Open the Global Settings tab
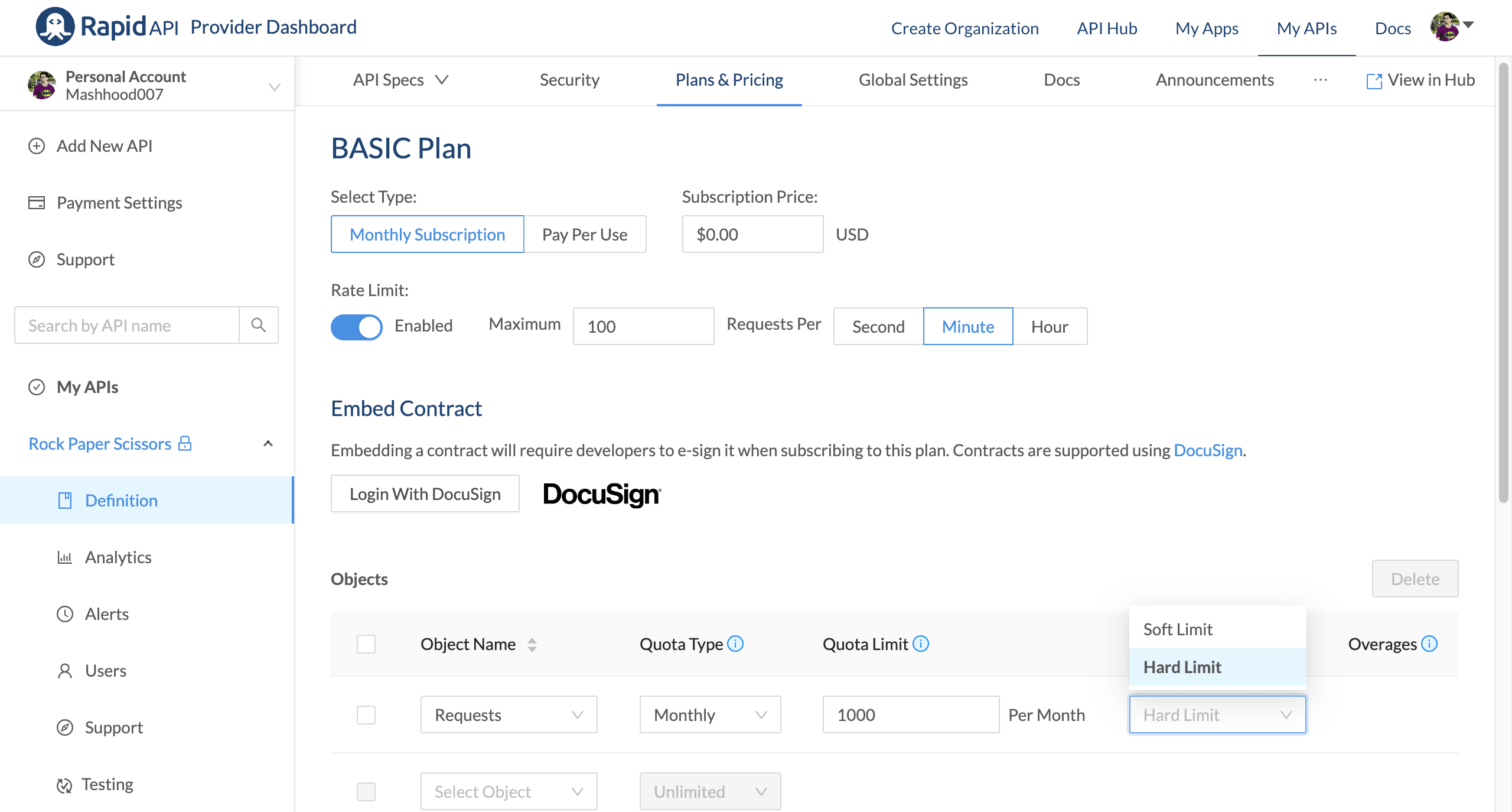The width and height of the screenshot is (1512, 812). point(913,80)
